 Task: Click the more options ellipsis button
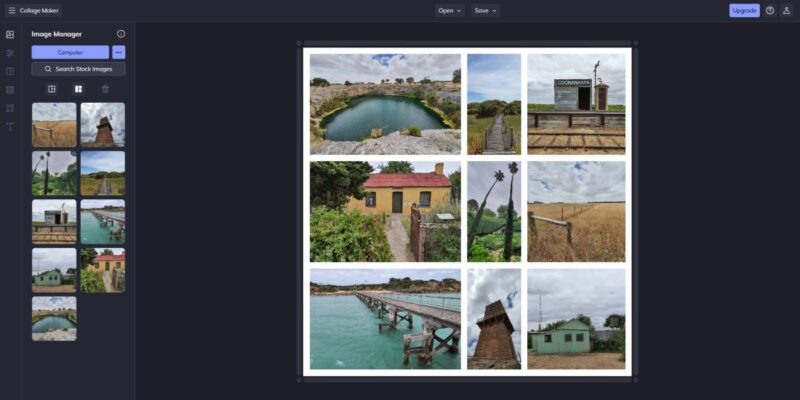click(x=119, y=52)
